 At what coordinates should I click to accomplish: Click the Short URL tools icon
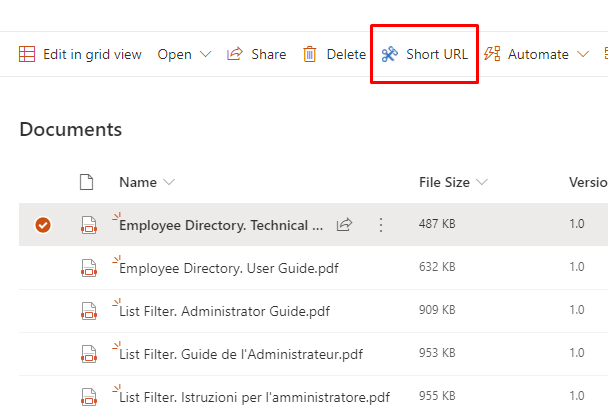tap(389, 54)
